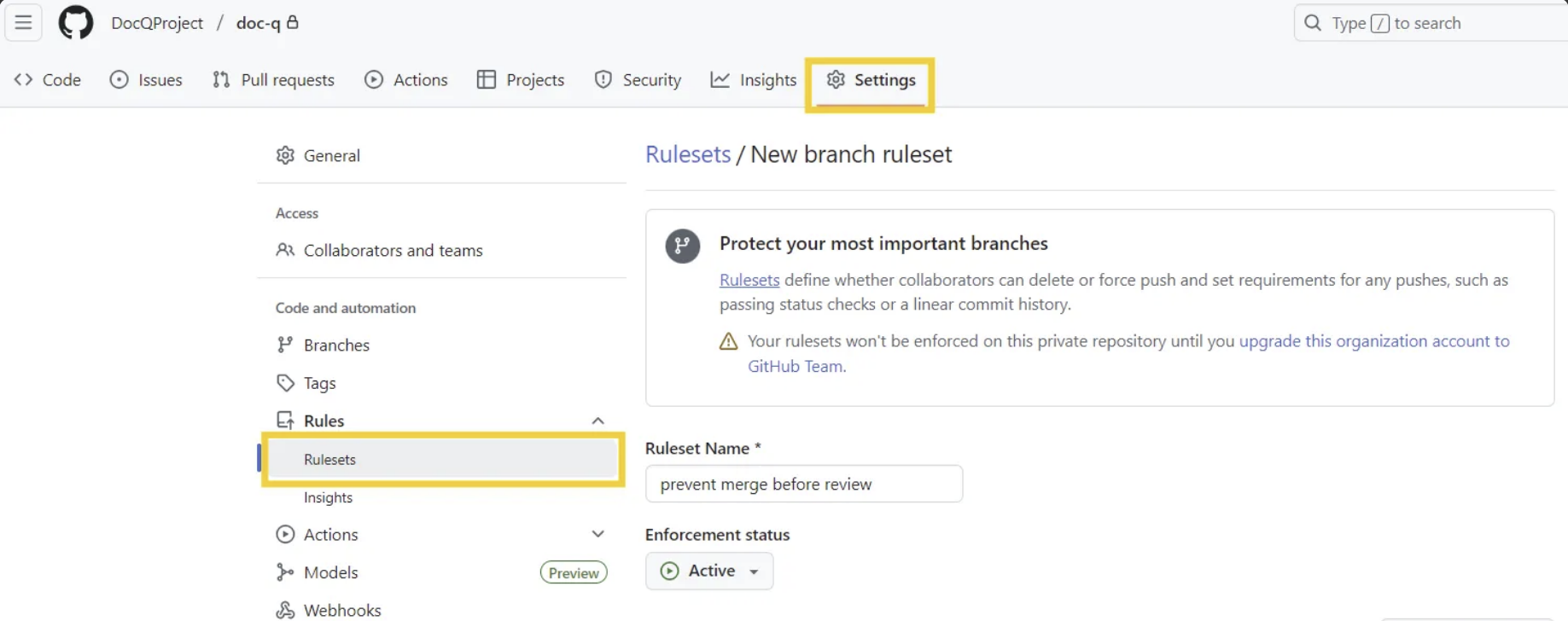Click the Tags label icon

click(x=285, y=383)
